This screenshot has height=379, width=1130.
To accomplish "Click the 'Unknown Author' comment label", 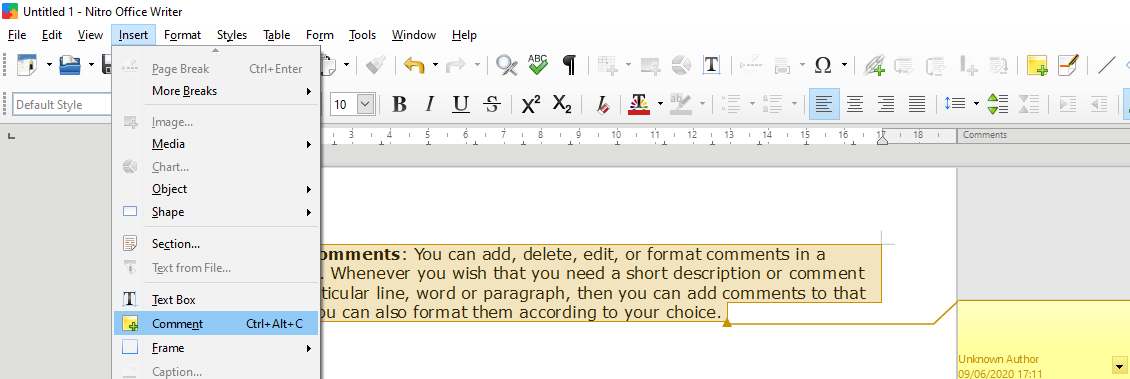I will click(x=998, y=360).
